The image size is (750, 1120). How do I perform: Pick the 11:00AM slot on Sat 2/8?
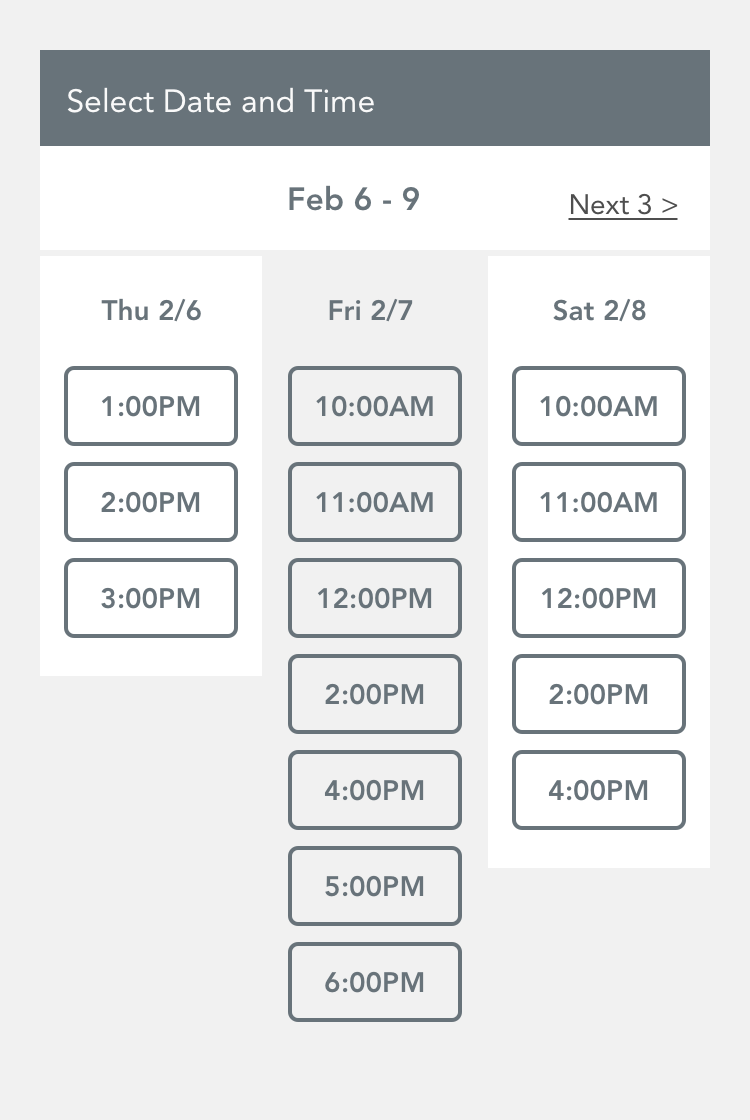[599, 502]
